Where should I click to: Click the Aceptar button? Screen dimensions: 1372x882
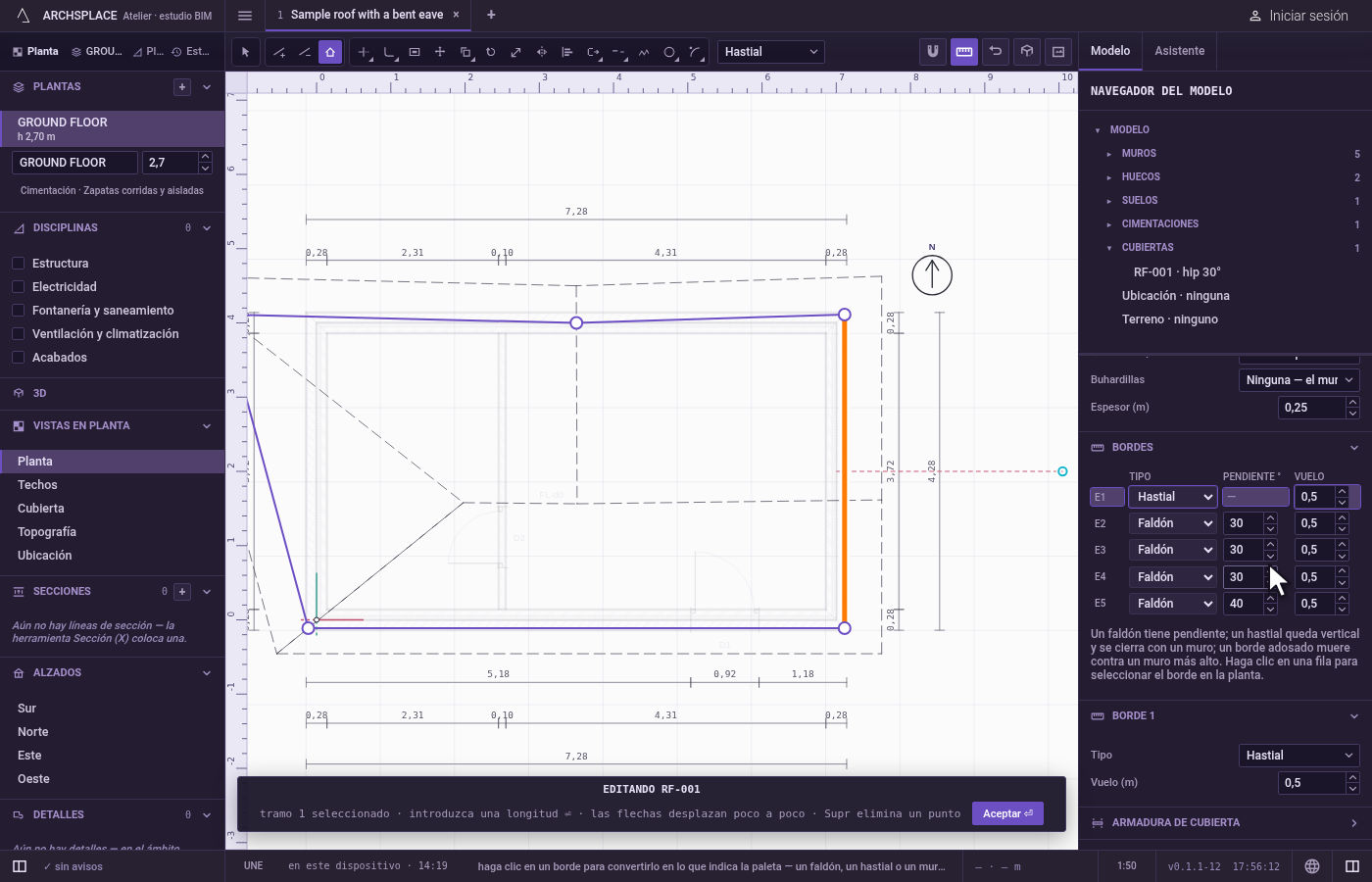coord(1007,813)
